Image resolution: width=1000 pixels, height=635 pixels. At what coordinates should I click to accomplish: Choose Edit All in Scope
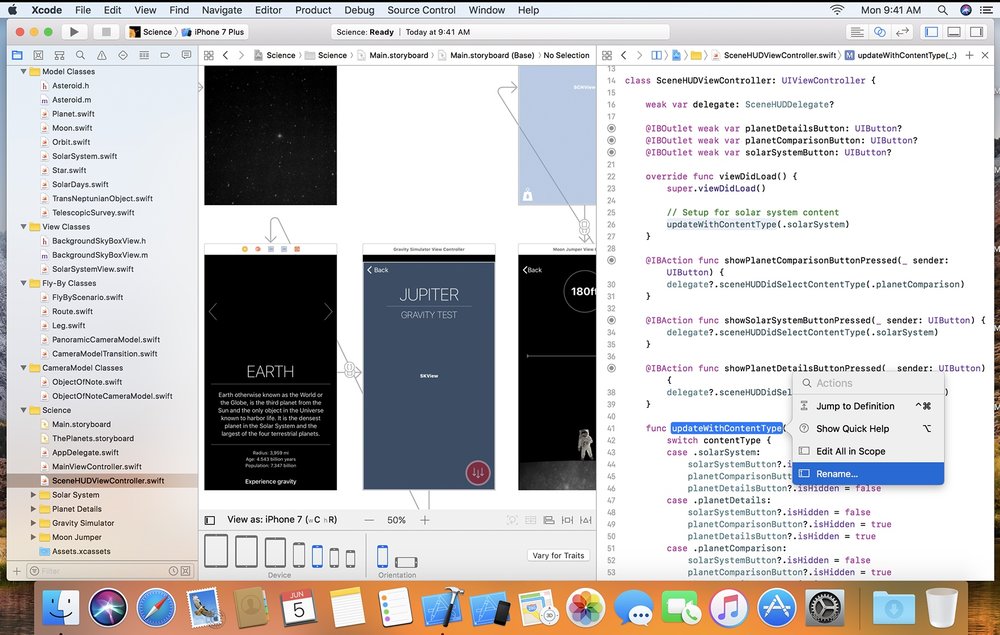tap(868, 451)
